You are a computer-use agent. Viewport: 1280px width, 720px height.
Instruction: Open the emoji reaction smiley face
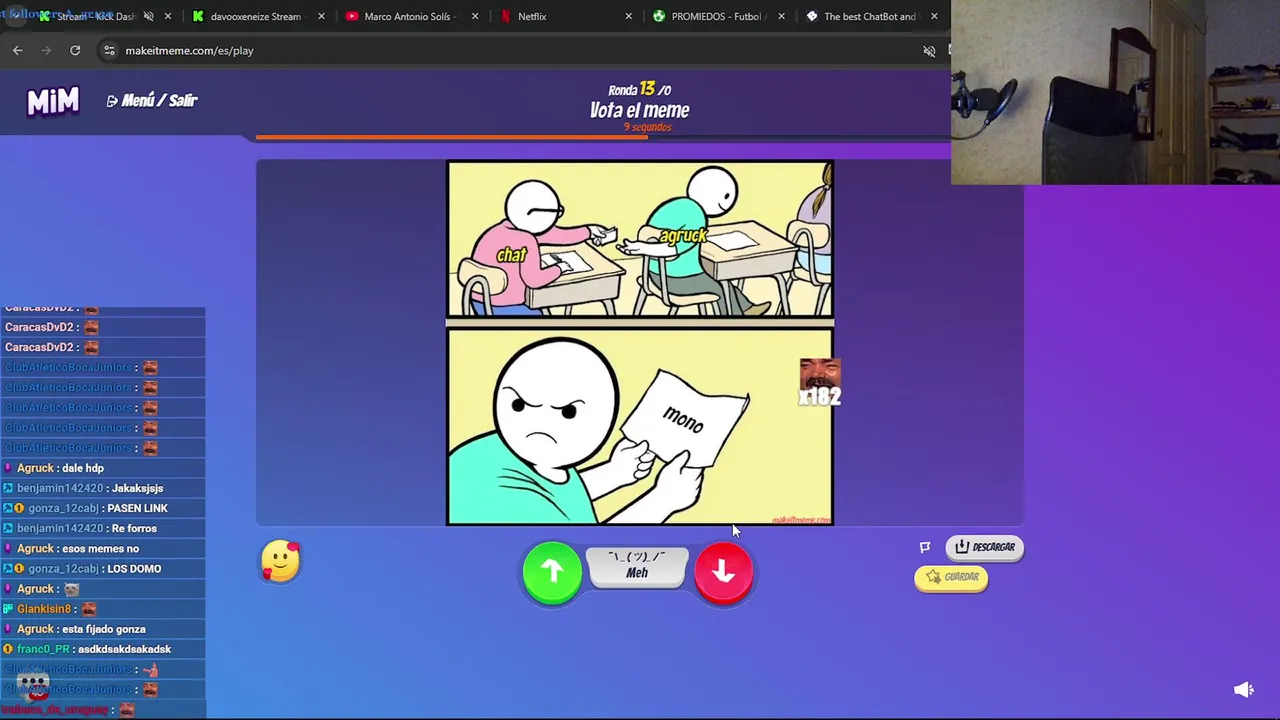pyautogui.click(x=280, y=561)
